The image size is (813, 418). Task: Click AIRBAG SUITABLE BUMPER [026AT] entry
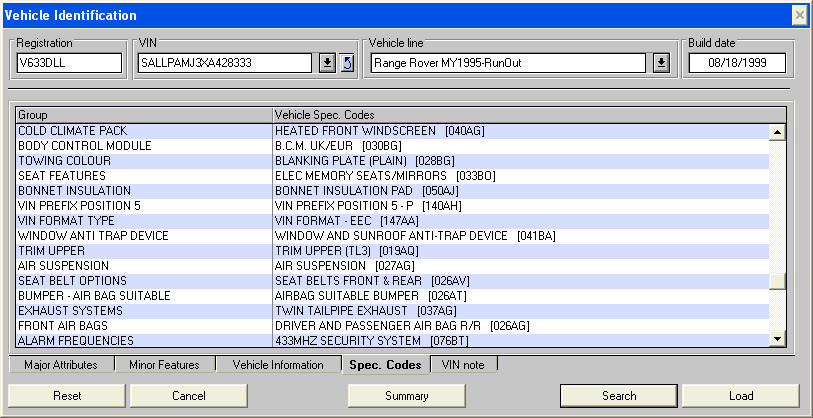[x=371, y=296]
